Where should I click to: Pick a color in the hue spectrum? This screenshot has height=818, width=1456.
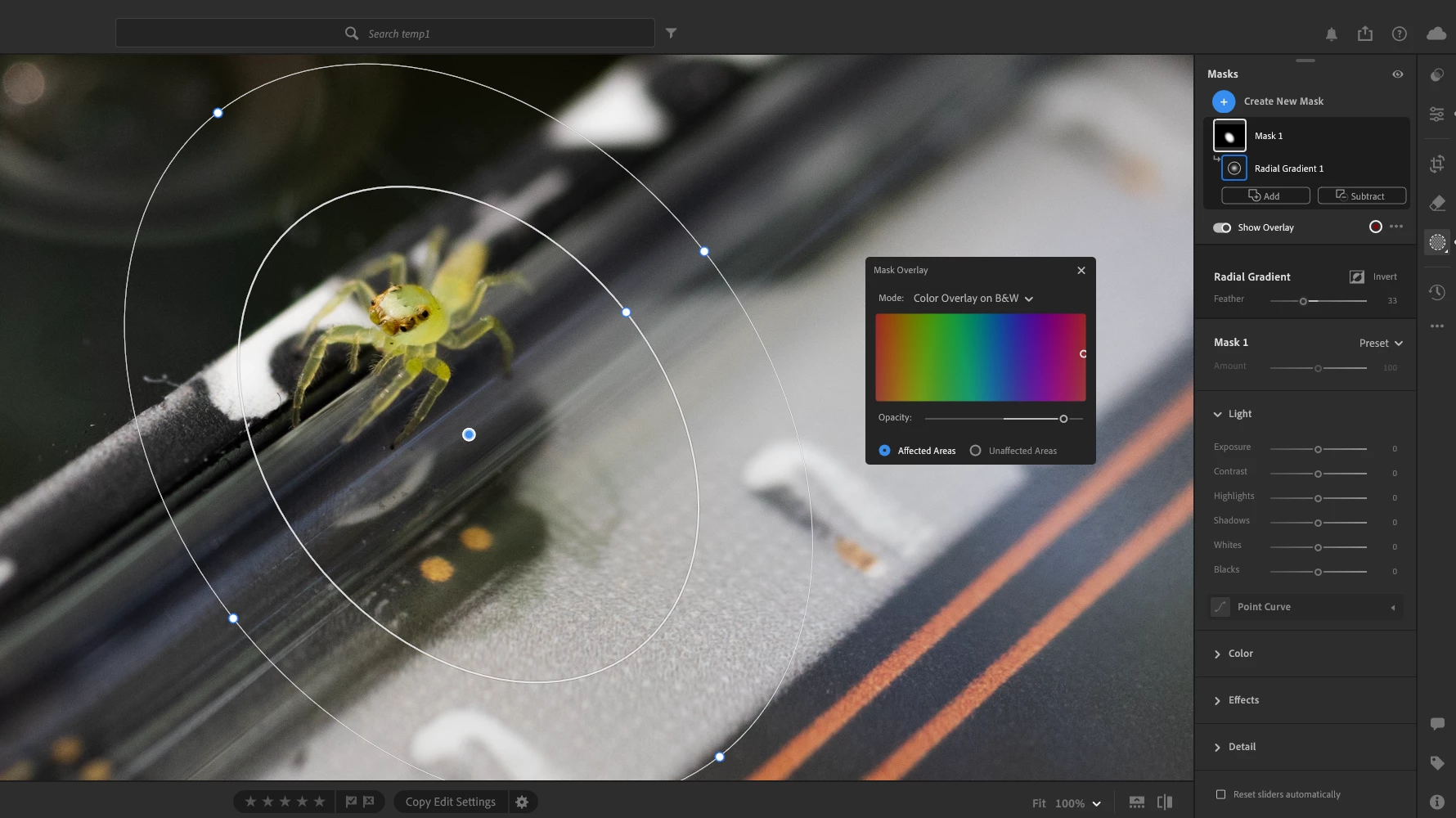981,357
